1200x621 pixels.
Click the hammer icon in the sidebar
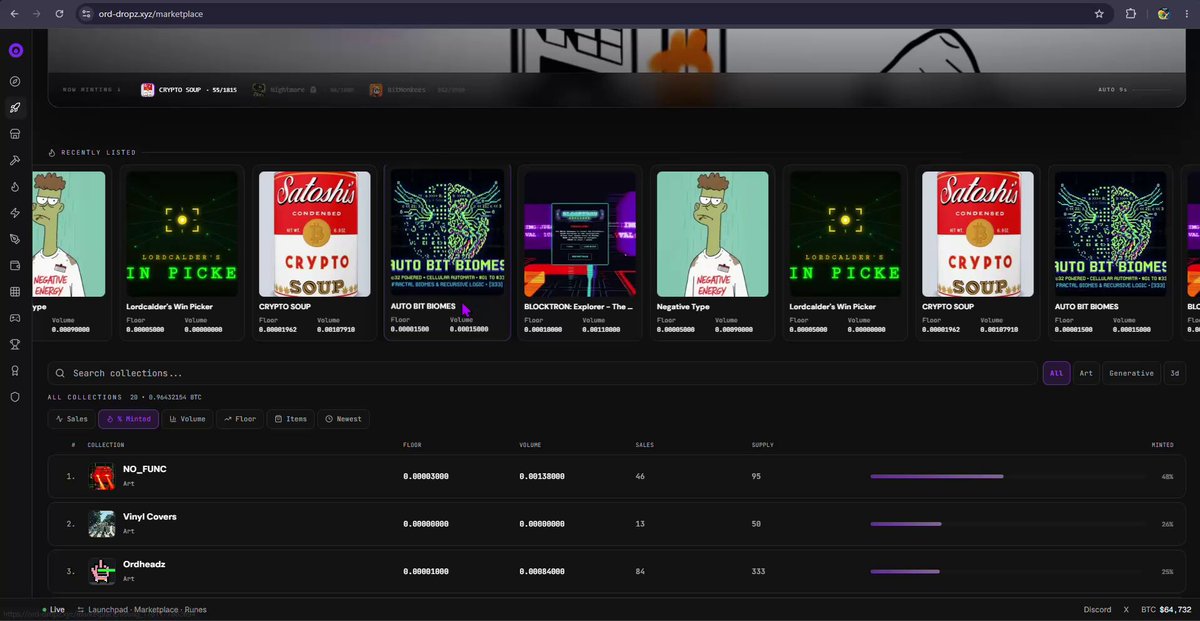coord(15,160)
